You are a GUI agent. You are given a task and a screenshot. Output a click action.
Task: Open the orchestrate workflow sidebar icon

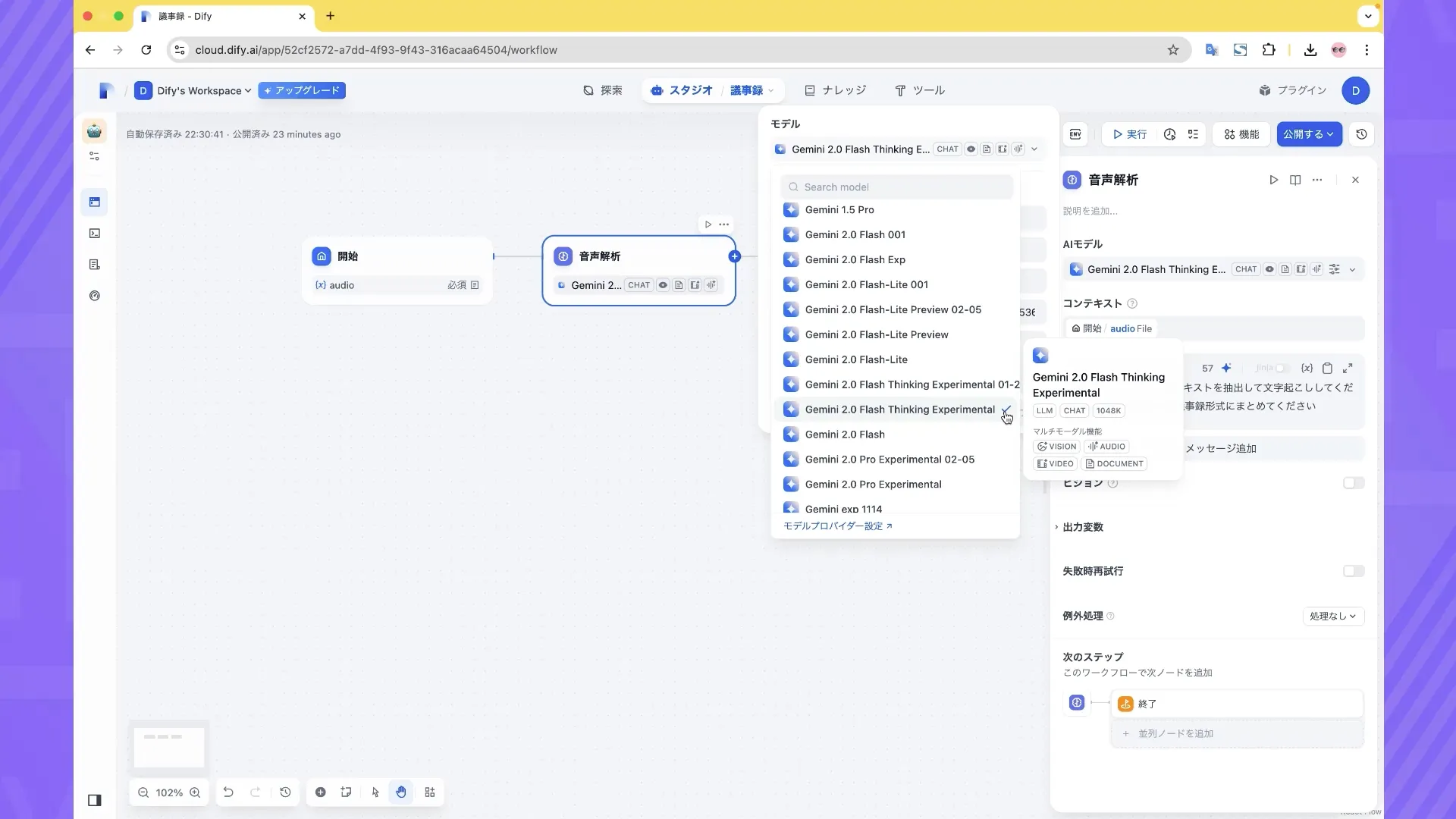click(94, 202)
